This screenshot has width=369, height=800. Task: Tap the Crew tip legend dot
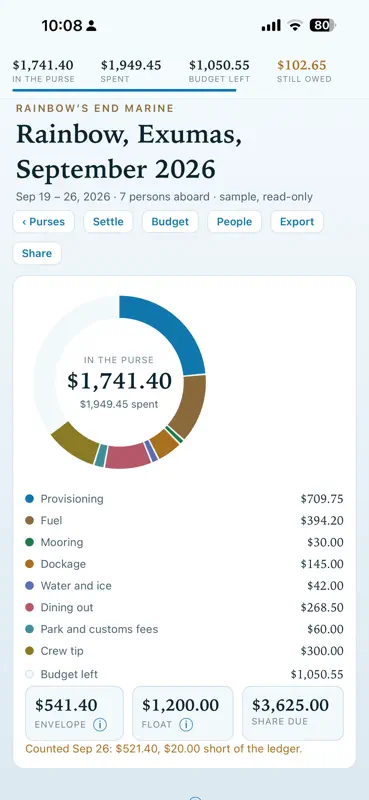[30, 651]
